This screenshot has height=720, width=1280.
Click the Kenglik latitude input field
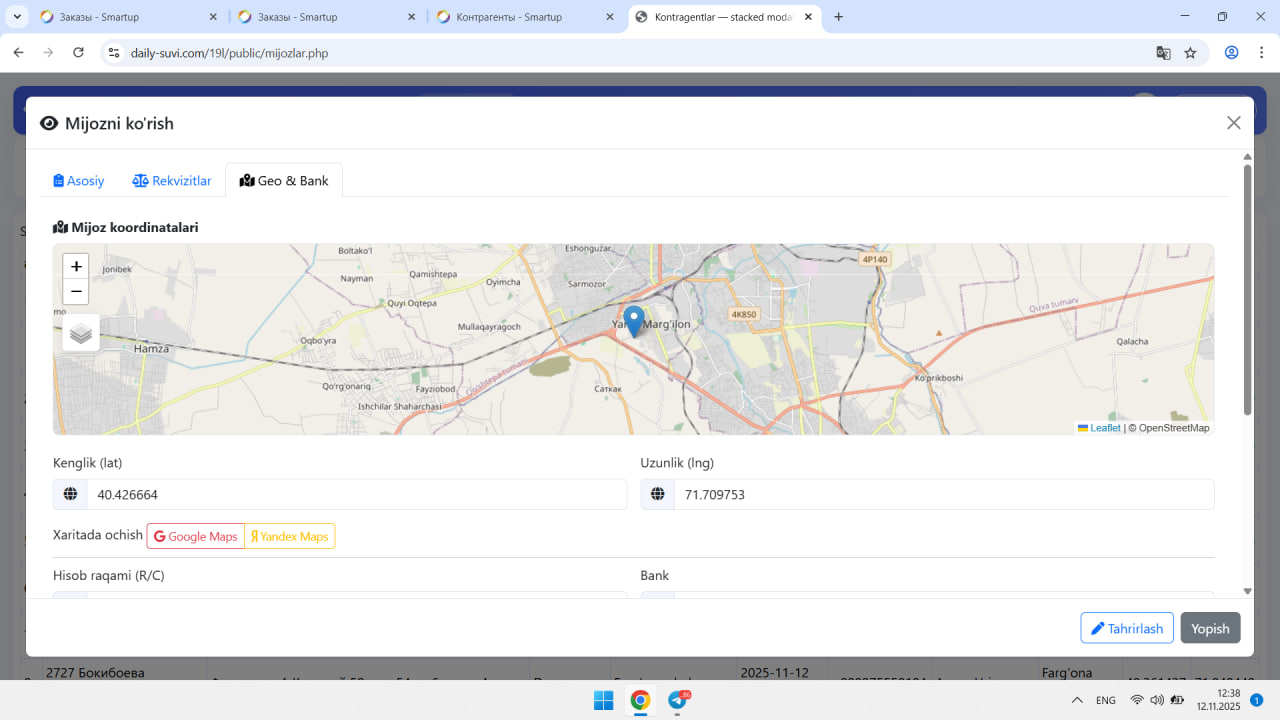355,495
